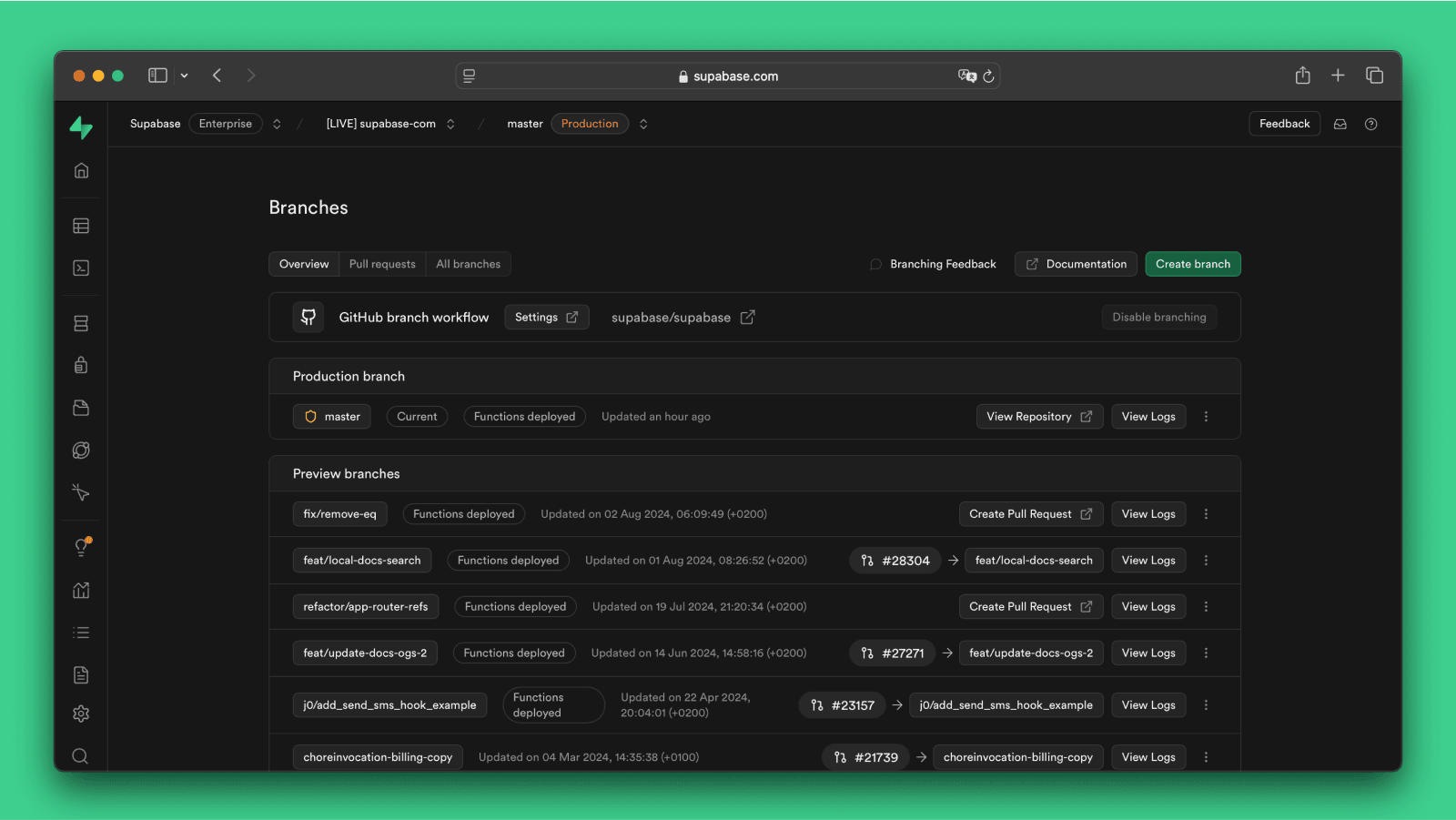Open pull request #21739
Image resolution: width=1456 pixels, height=820 pixels.
click(x=866, y=757)
